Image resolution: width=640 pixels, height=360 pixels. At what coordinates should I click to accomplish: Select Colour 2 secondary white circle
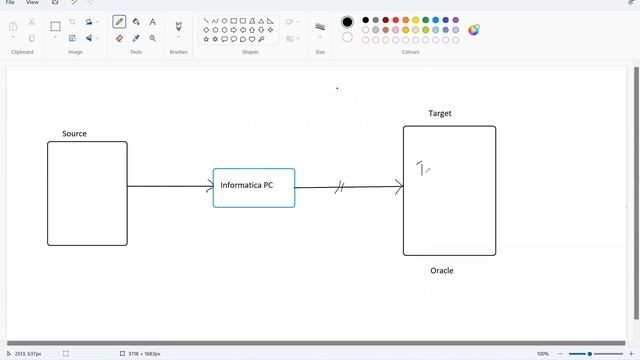click(x=347, y=37)
